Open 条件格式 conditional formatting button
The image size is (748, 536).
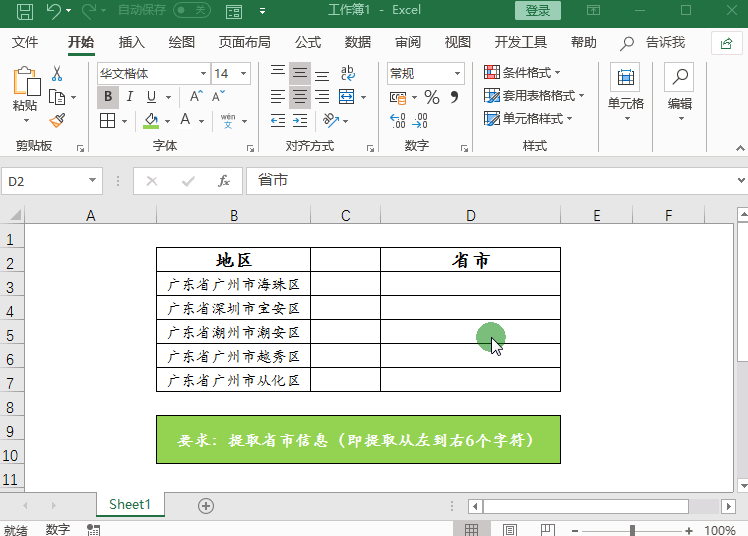523,73
